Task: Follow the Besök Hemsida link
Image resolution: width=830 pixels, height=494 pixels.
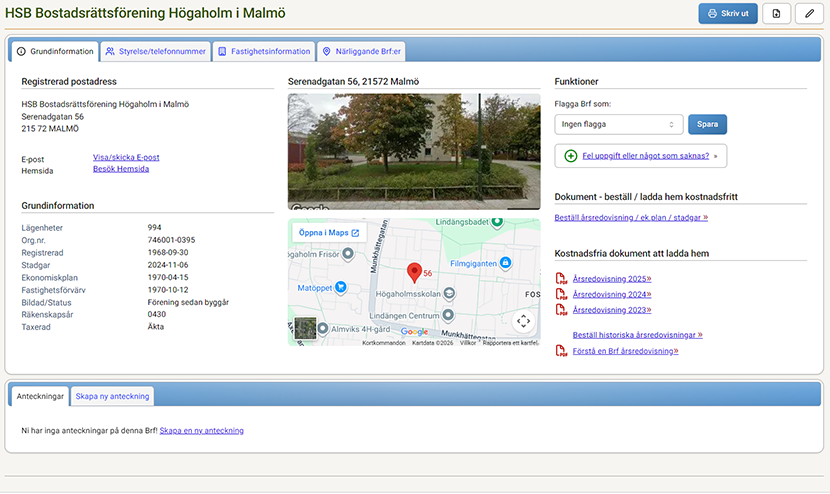Action: pos(121,169)
